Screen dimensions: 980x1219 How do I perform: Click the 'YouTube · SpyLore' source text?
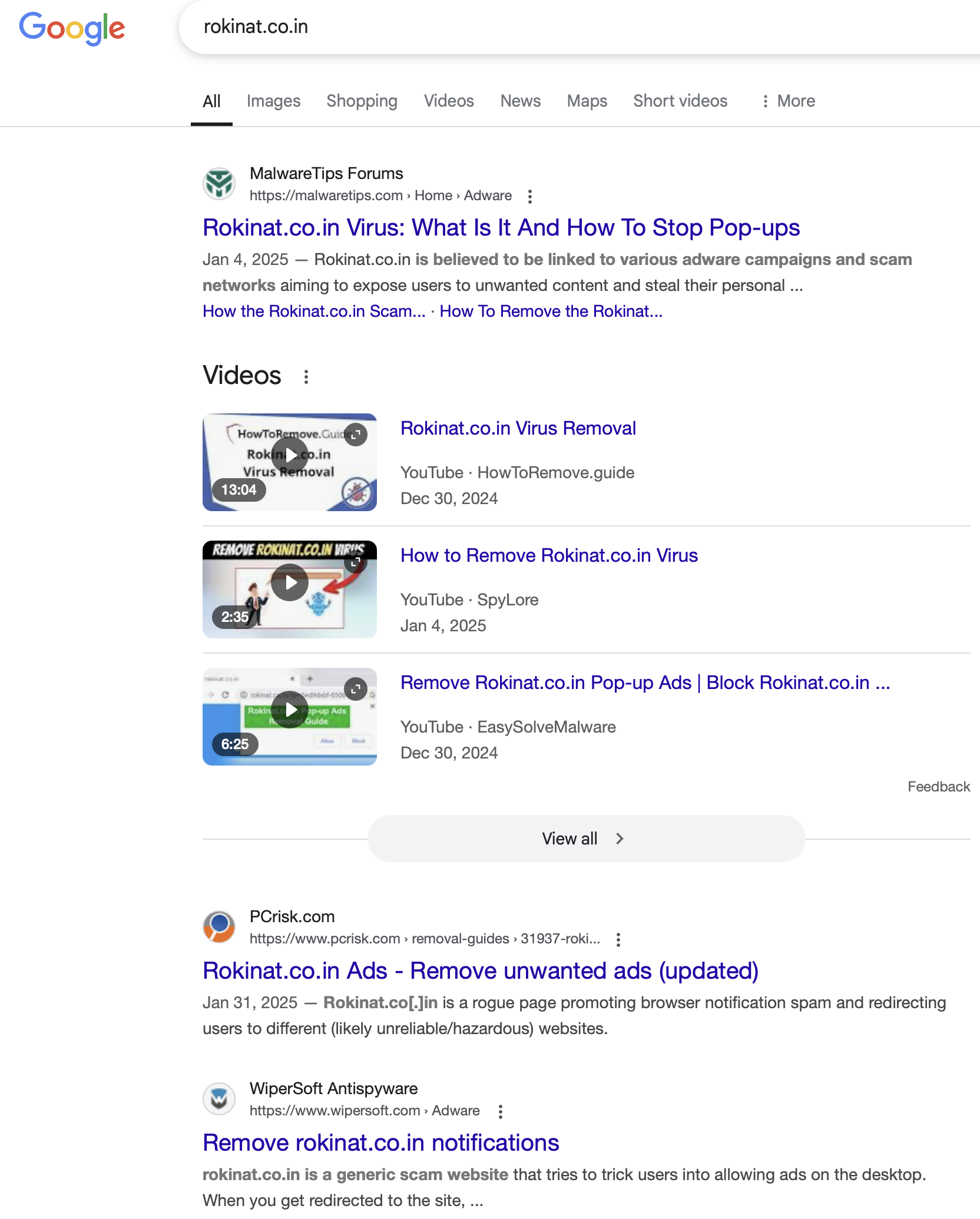469,599
